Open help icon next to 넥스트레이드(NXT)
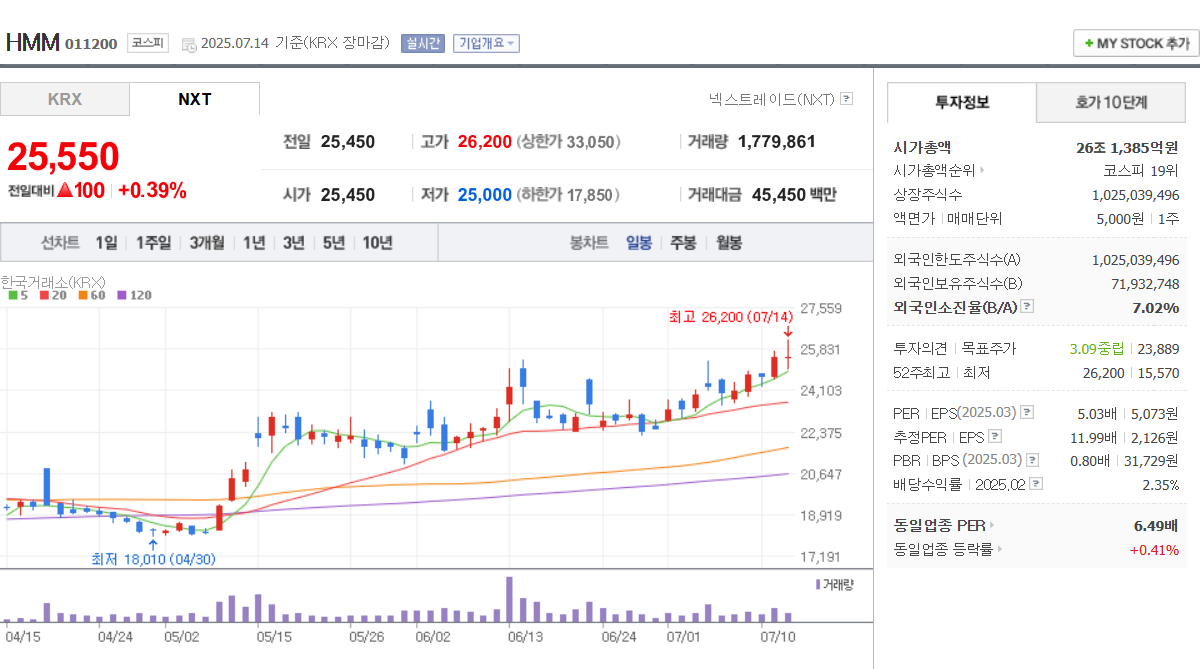The width and height of the screenshot is (1200, 669). pyautogui.click(x=847, y=99)
